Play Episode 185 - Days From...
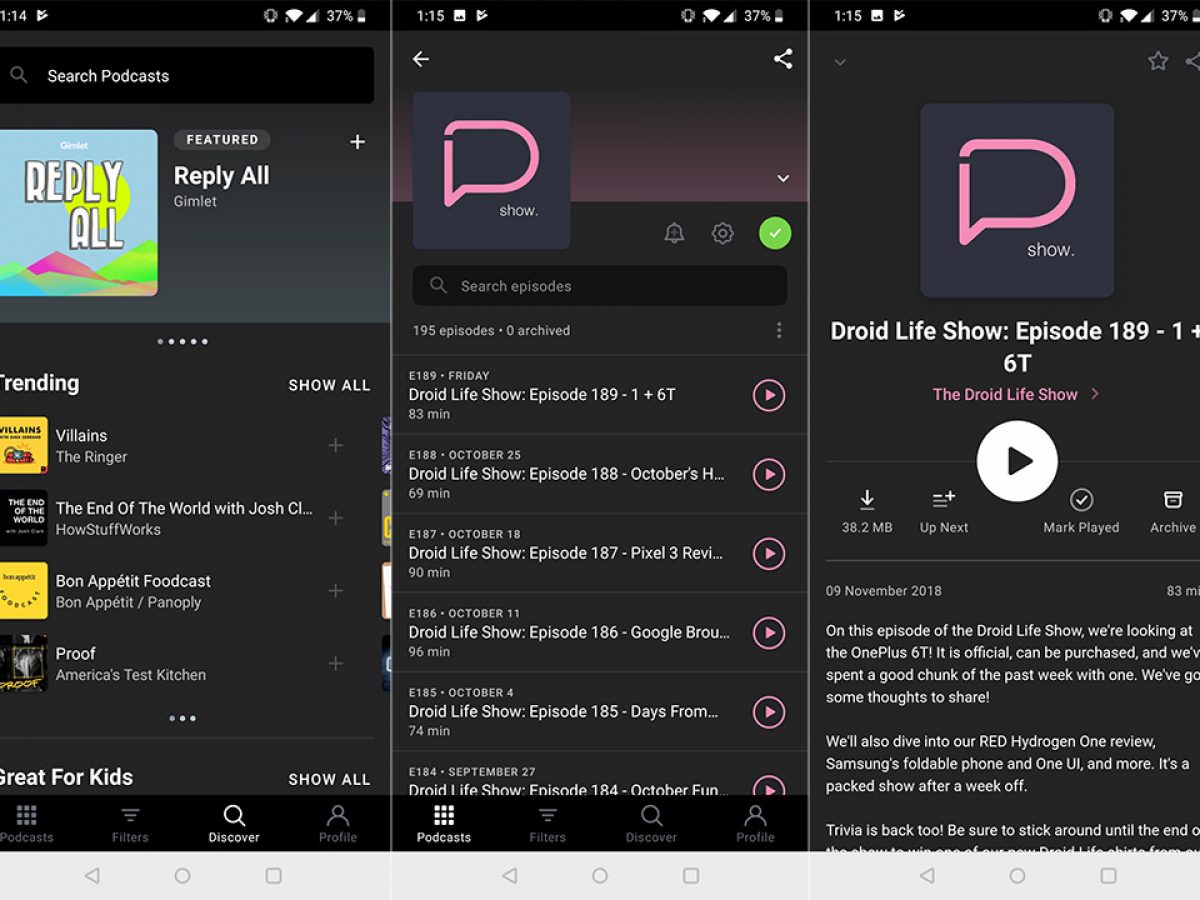This screenshot has width=1200, height=900. click(769, 711)
